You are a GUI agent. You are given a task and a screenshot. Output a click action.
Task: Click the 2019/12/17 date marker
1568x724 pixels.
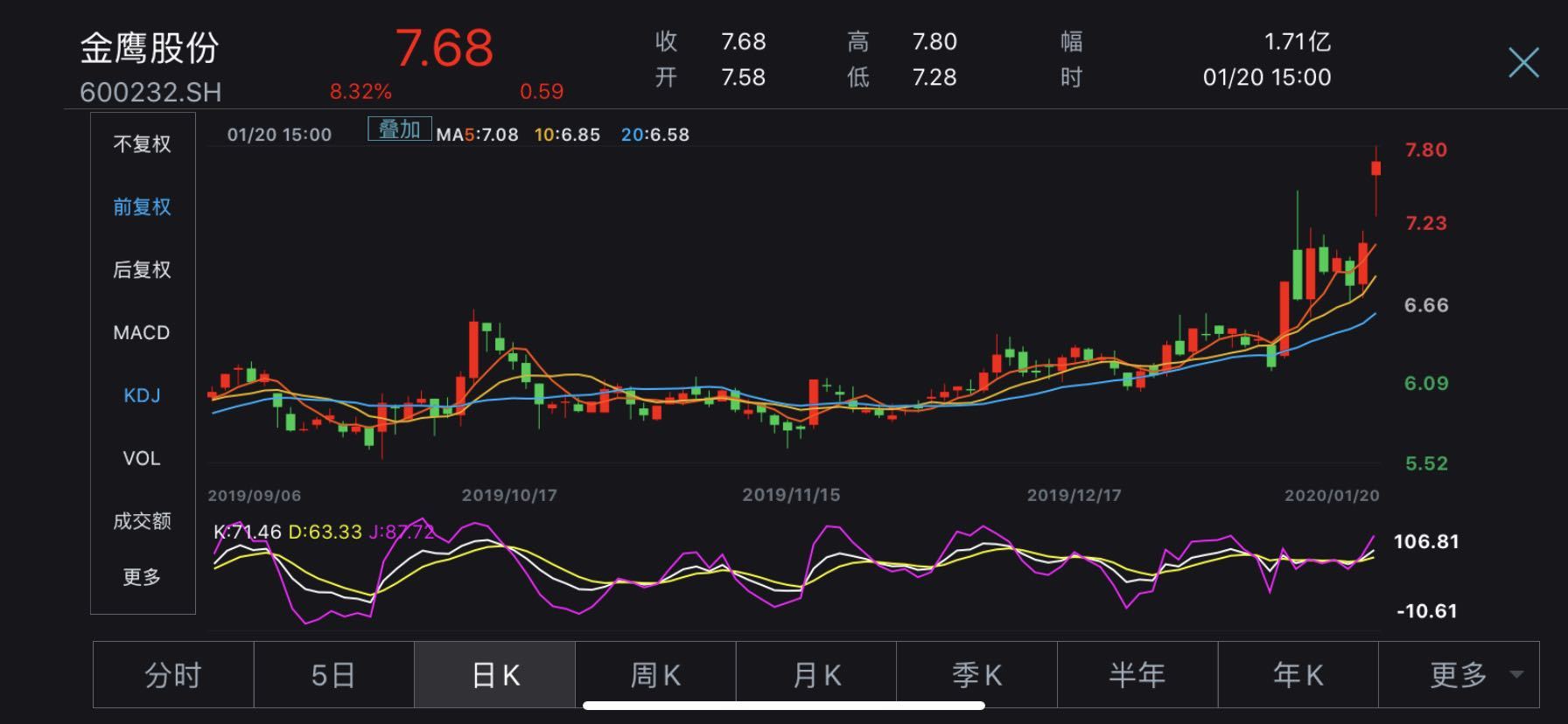click(1074, 496)
